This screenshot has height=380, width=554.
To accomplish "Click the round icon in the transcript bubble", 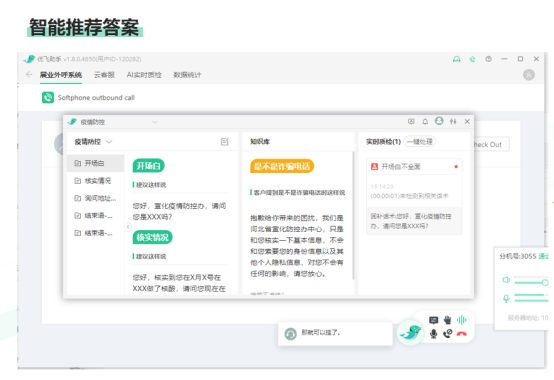I will 291,334.
